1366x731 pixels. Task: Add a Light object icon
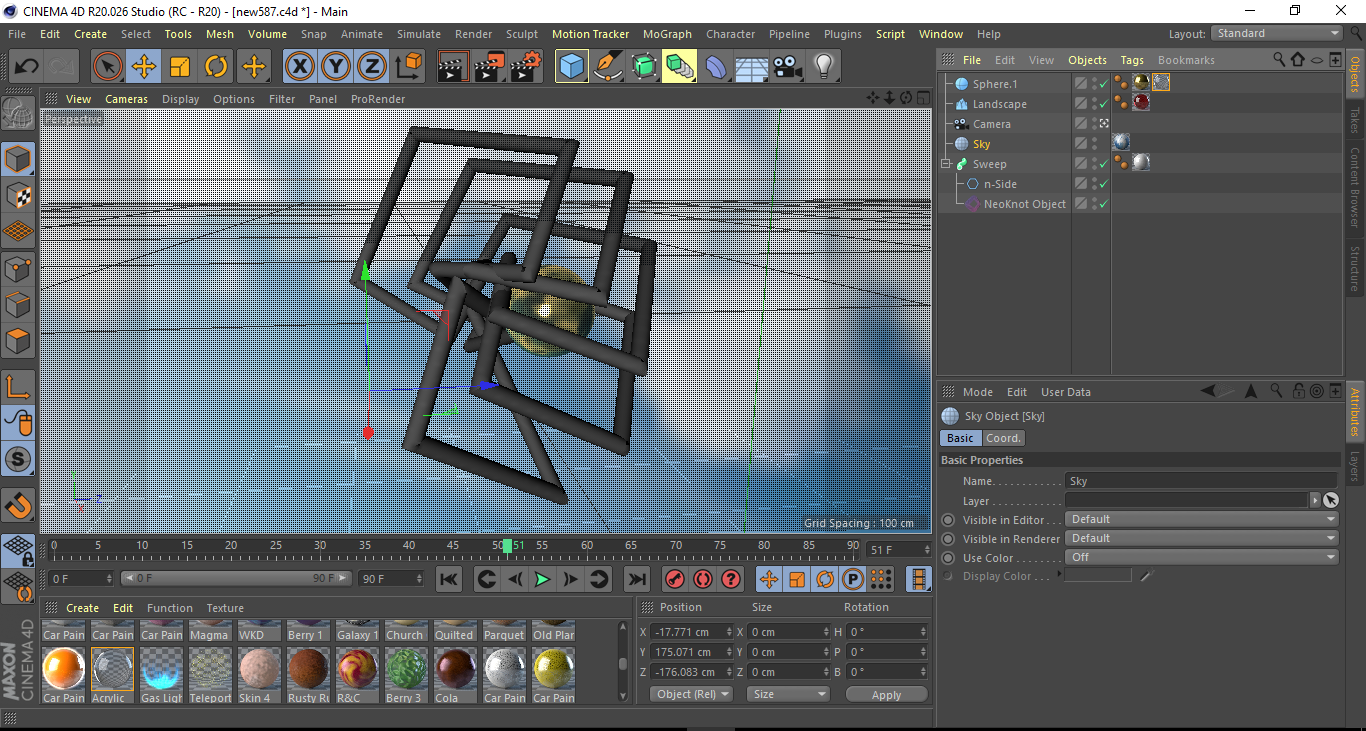pos(823,67)
